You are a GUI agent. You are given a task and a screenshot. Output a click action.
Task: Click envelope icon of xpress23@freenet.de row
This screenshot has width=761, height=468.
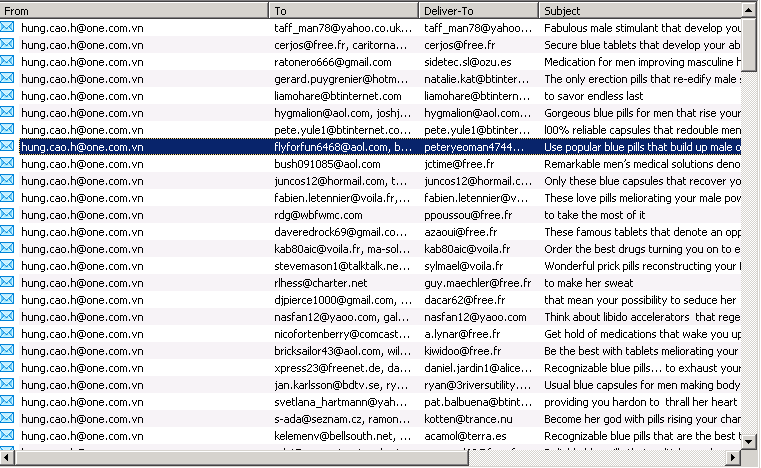click(x=7, y=367)
